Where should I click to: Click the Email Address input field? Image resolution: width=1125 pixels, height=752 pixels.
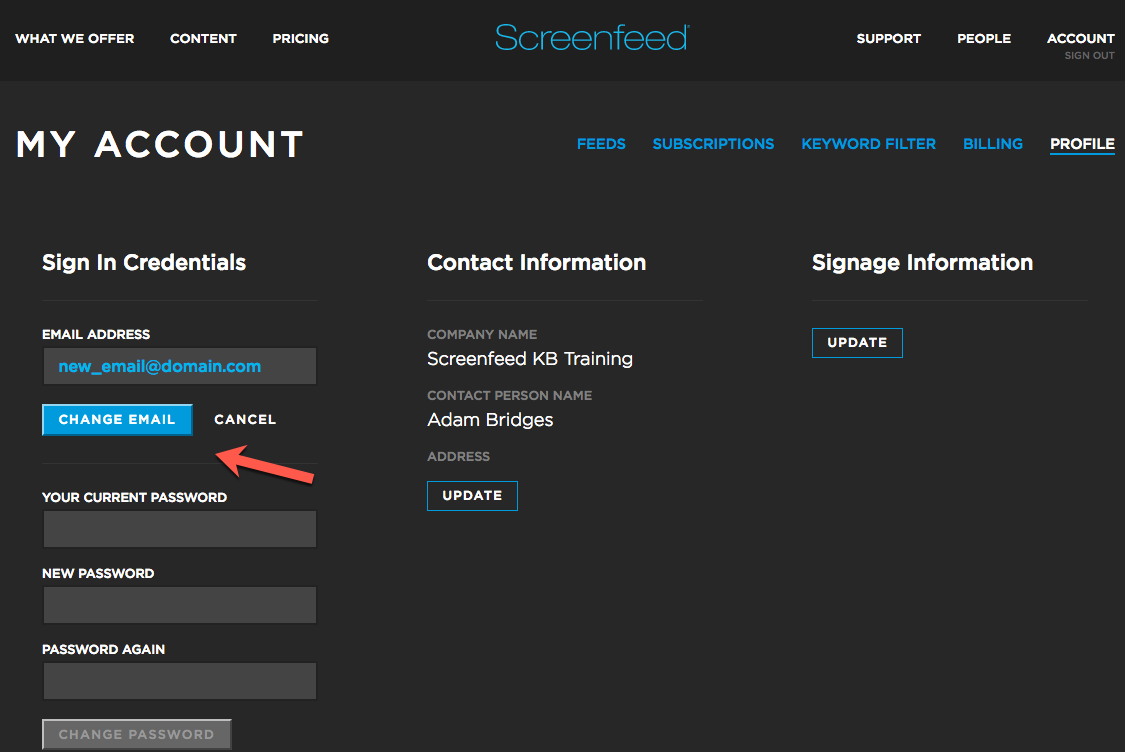point(180,367)
